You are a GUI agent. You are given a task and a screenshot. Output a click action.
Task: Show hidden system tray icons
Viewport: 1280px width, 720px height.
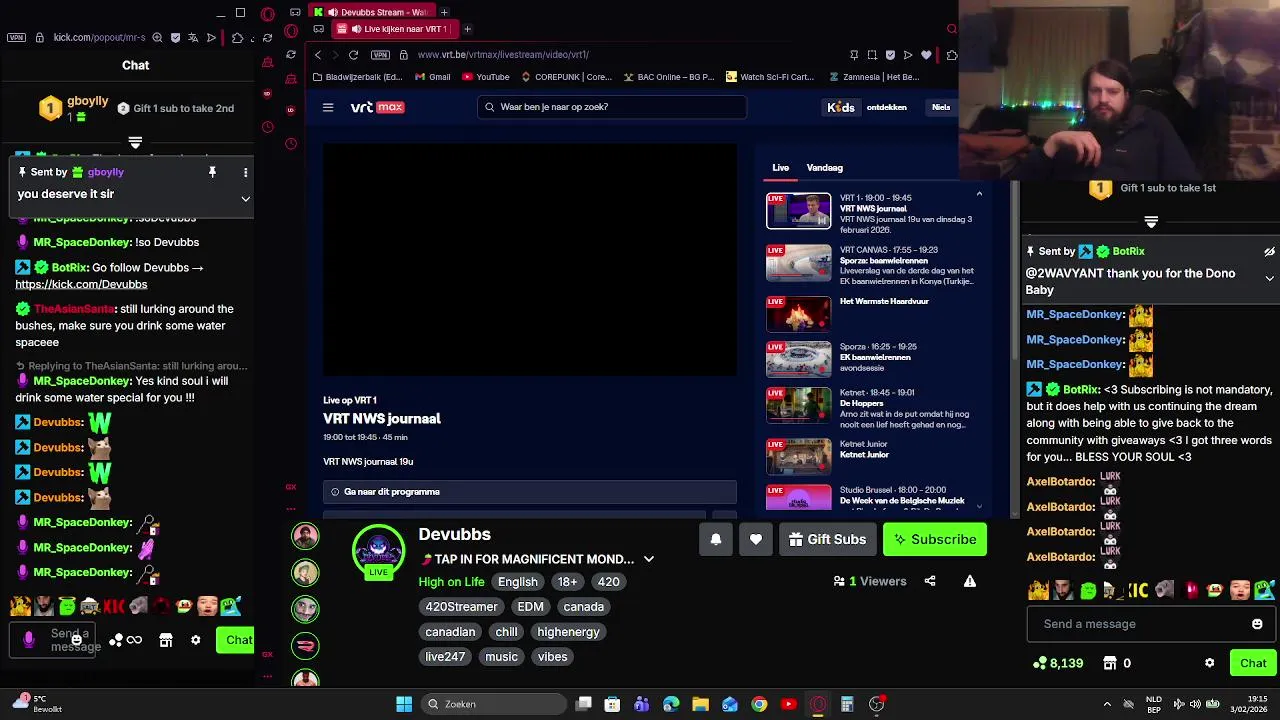(x=1107, y=704)
